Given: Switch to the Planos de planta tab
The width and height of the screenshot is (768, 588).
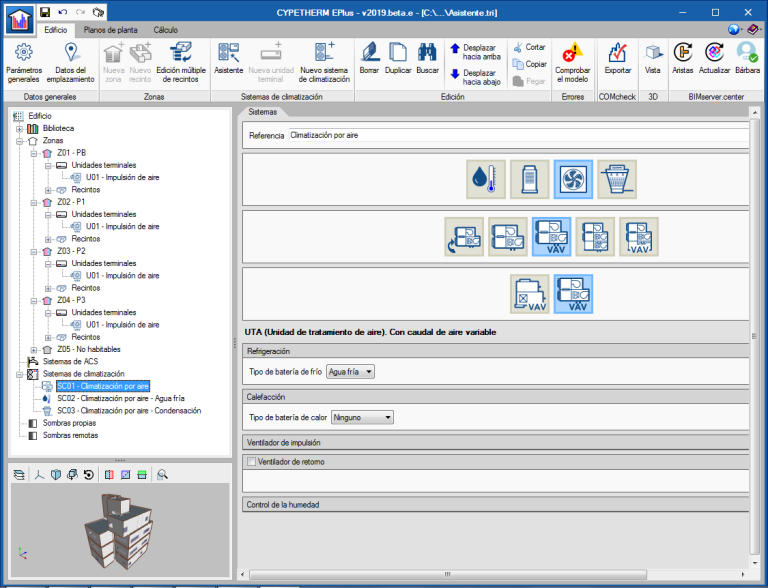Looking at the screenshot, I should pos(110,30).
